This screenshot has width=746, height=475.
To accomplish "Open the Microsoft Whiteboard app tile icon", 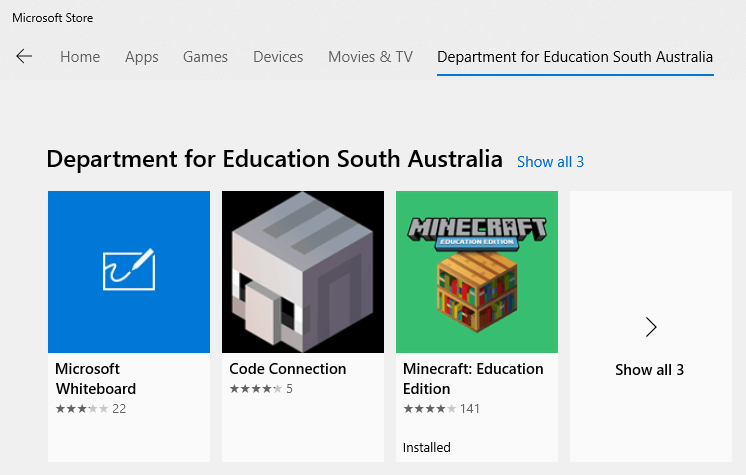I will click(129, 272).
